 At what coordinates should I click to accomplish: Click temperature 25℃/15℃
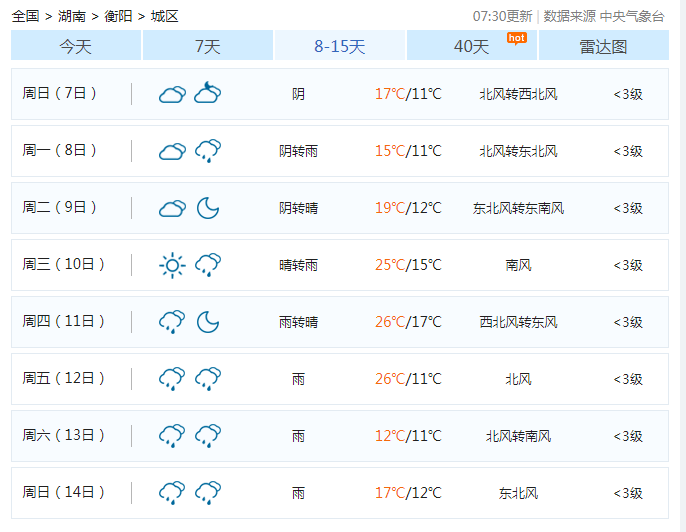pyautogui.click(x=408, y=265)
